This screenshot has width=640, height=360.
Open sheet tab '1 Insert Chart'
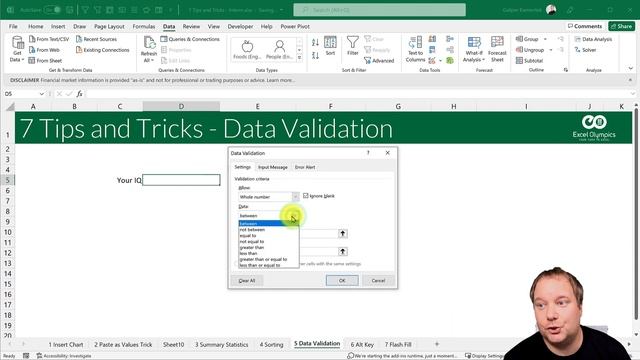click(66, 344)
